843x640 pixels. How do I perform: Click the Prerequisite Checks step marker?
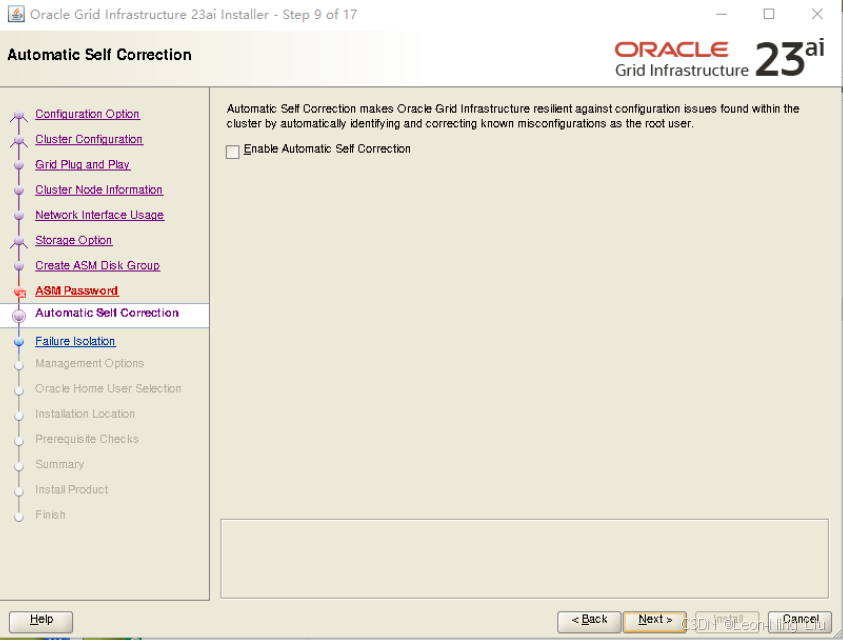[19, 442]
